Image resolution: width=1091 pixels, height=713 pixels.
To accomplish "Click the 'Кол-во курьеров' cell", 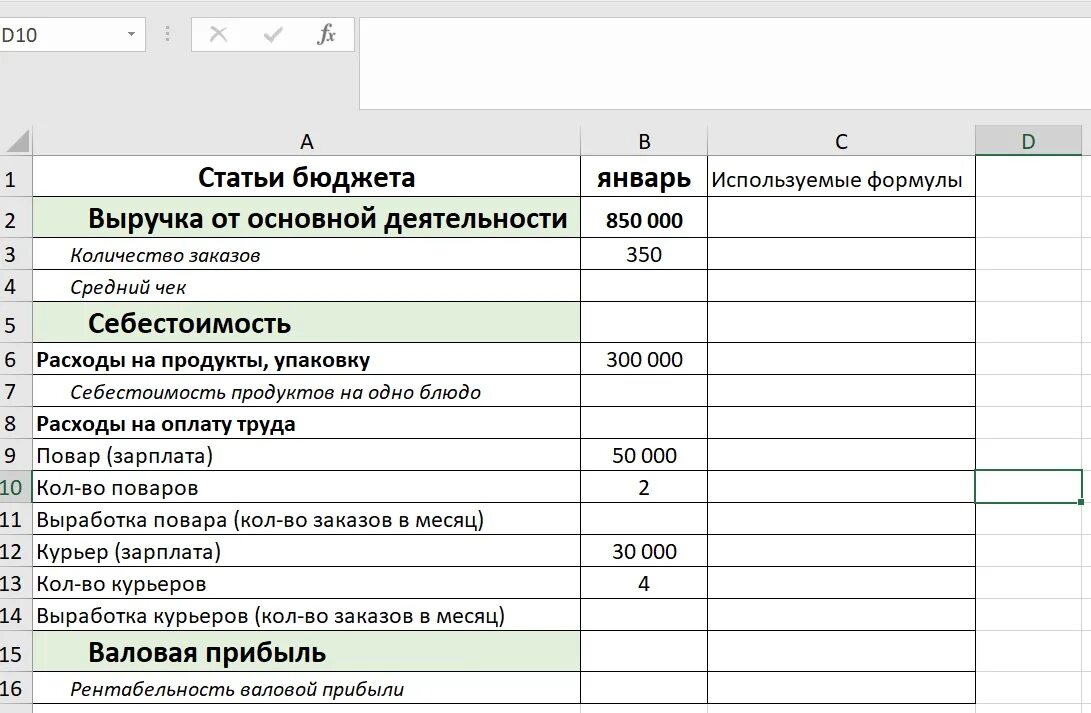I will tap(306, 583).
